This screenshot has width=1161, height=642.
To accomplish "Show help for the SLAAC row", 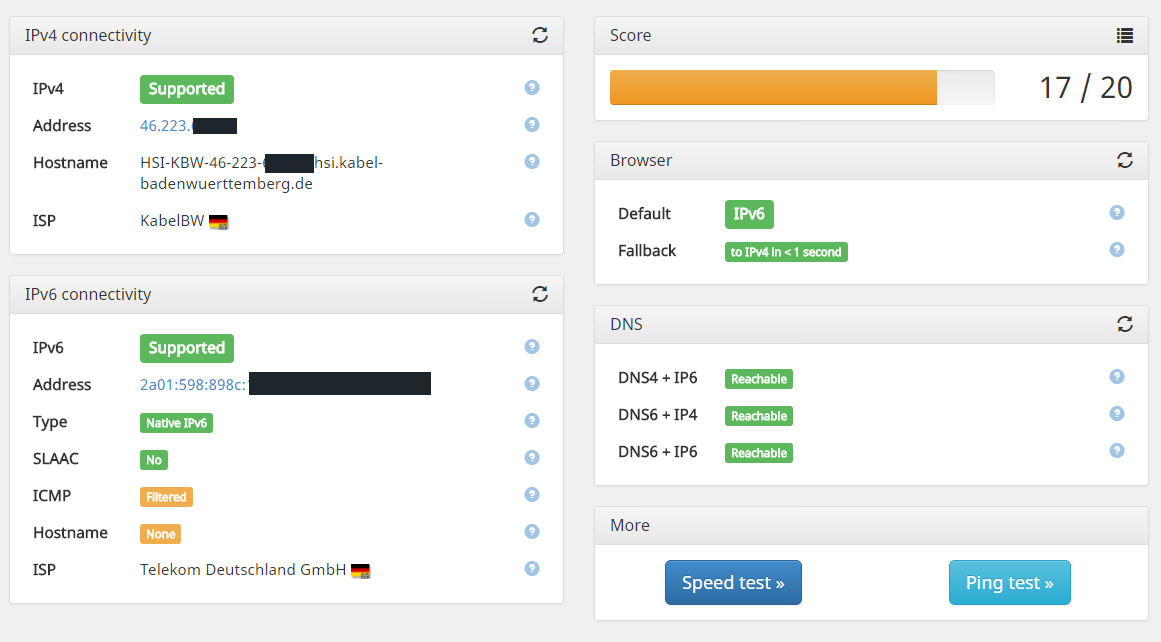I will pyautogui.click(x=532, y=458).
